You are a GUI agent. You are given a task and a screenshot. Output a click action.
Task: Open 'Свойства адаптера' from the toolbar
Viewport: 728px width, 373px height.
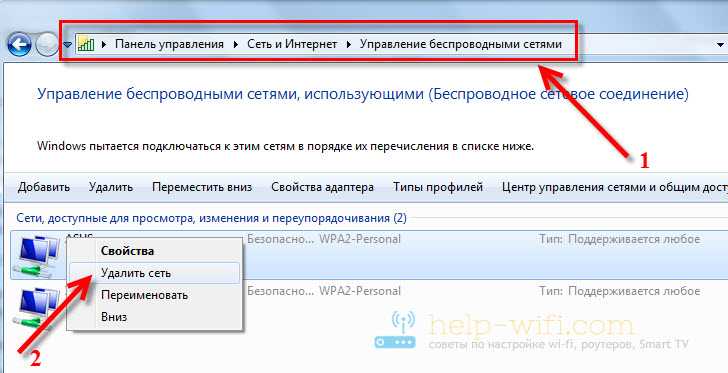point(322,187)
